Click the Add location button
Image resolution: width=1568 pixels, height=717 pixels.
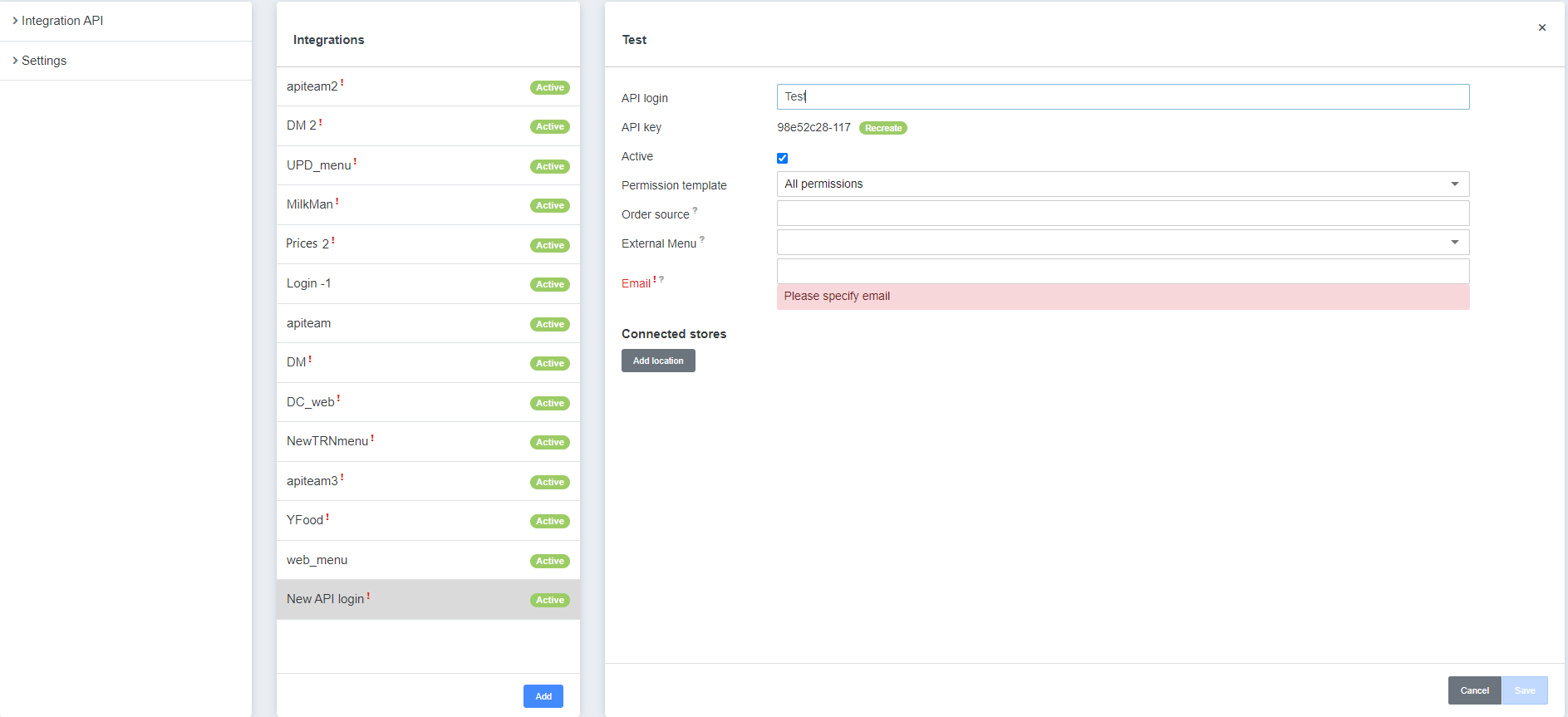tap(658, 361)
